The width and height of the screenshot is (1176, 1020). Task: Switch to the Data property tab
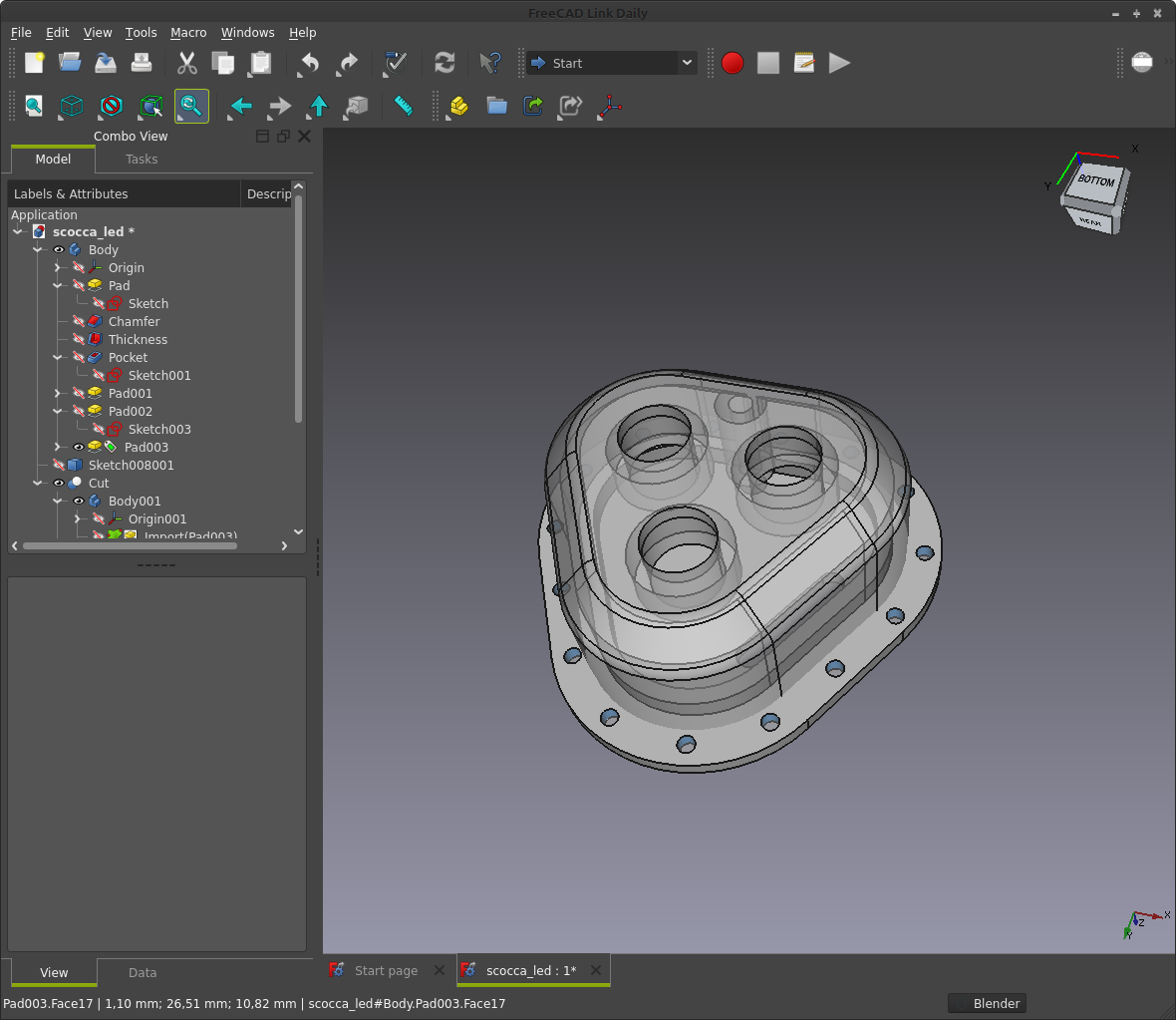[x=143, y=973]
